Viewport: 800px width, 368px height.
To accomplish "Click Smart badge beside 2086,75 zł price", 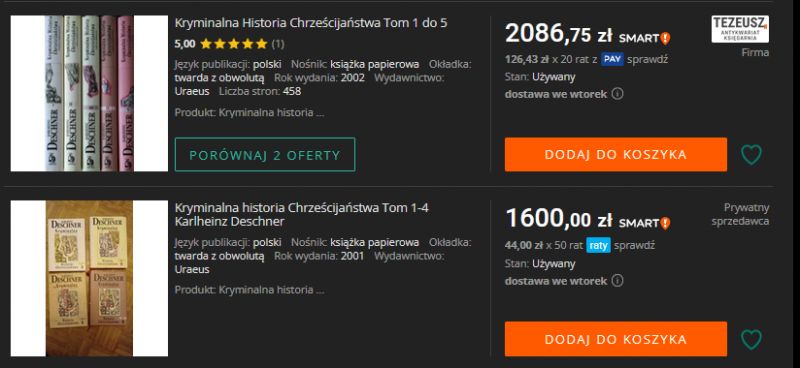I will point(644,38).
